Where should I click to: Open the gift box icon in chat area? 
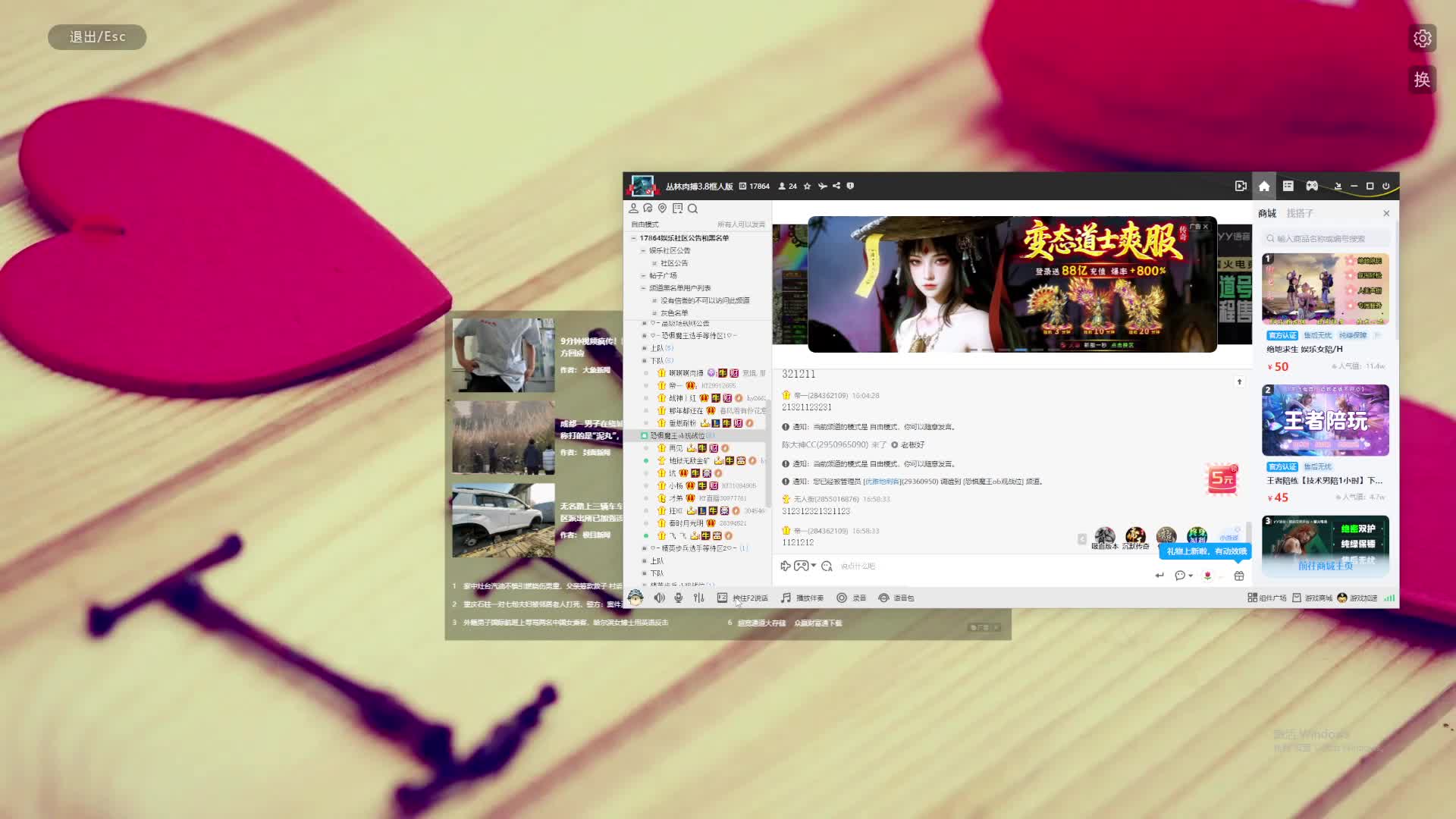coord(1239,576)
